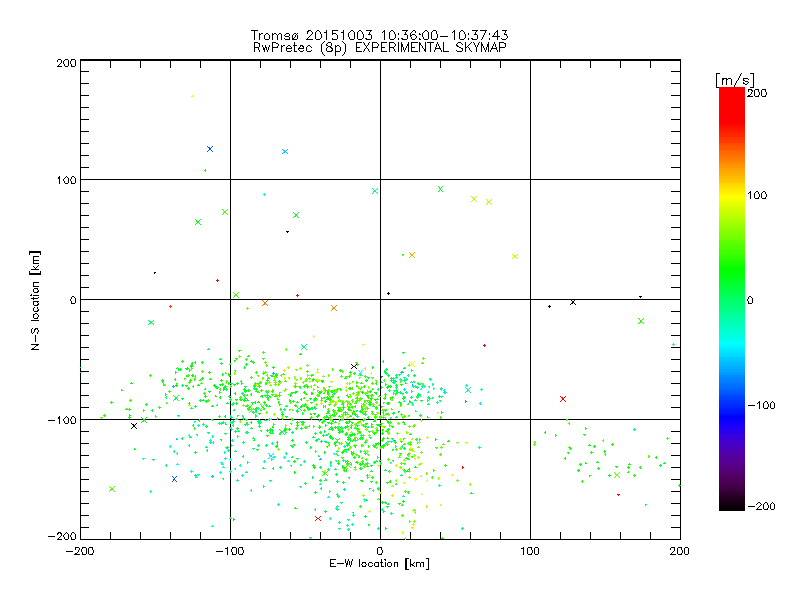Click the "N-S location [km]" axis label
This screenshot has width=800, height=600.
click(x=35, y=300)
